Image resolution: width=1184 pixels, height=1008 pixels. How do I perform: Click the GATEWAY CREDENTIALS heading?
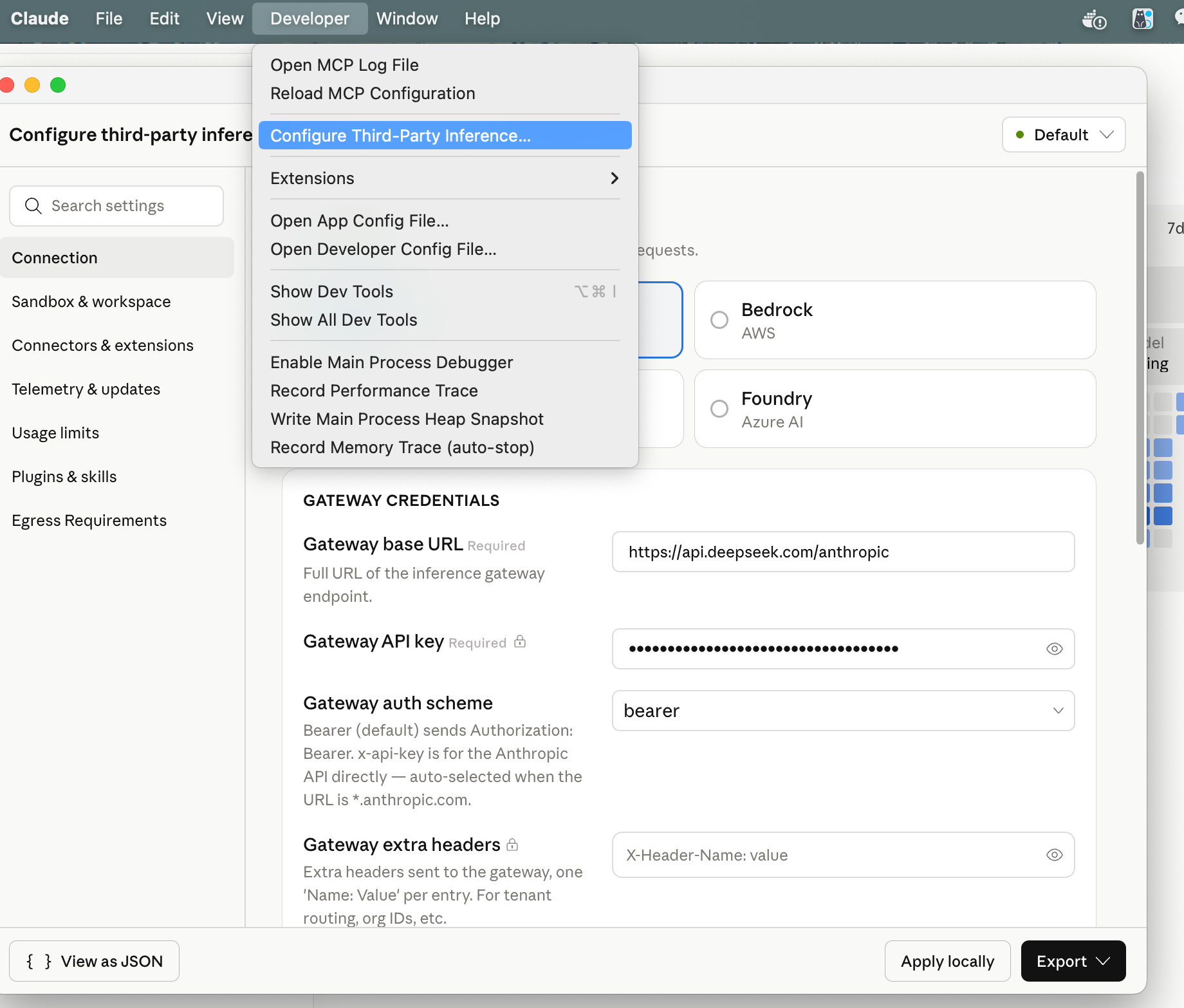(401, 500)
